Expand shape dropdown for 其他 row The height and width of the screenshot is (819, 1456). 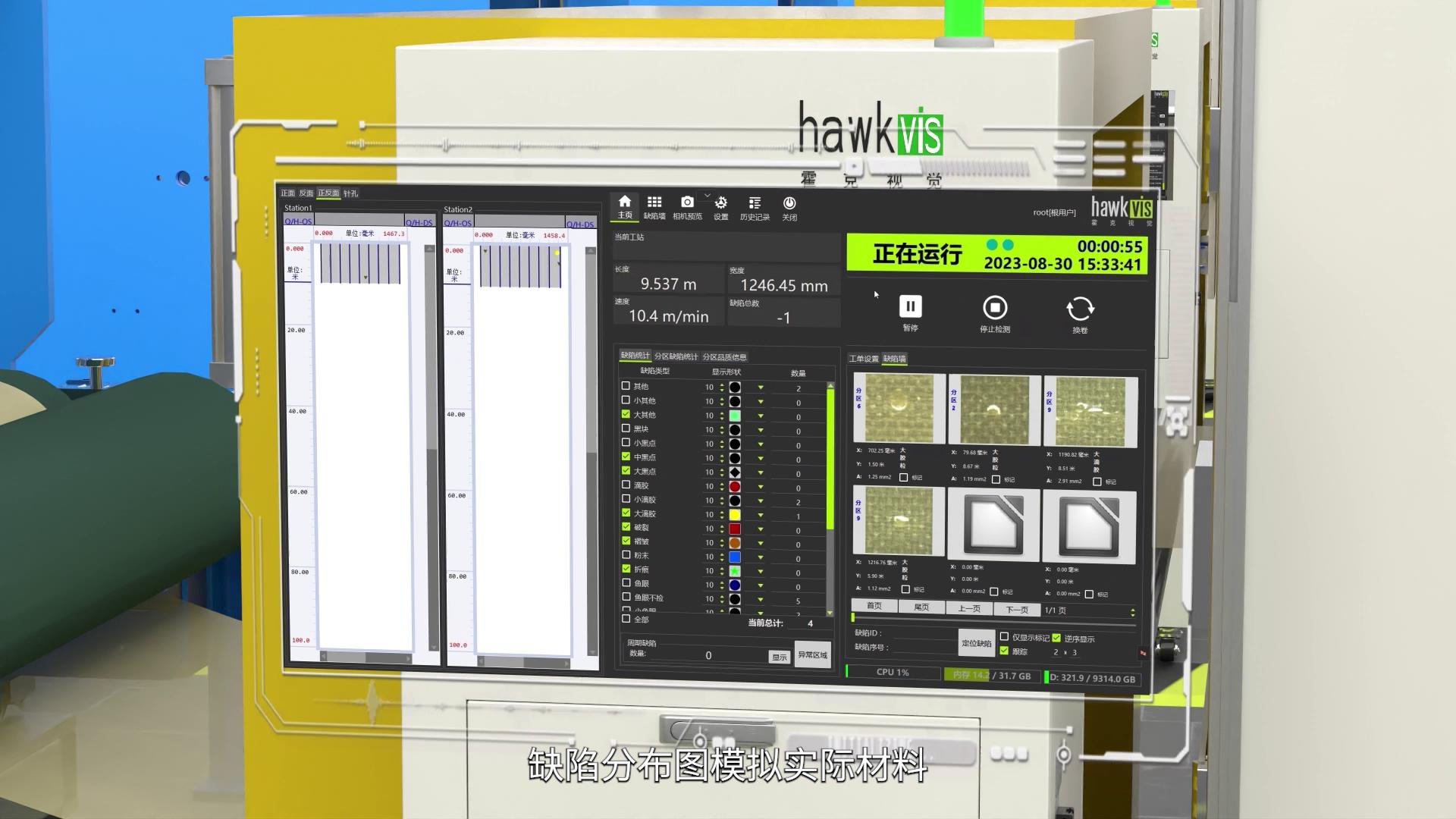(761, 388)
